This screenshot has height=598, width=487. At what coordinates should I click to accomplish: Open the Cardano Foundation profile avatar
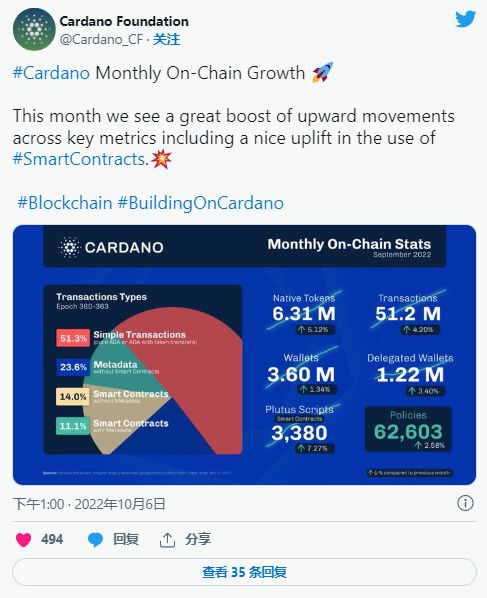(34, 29)
